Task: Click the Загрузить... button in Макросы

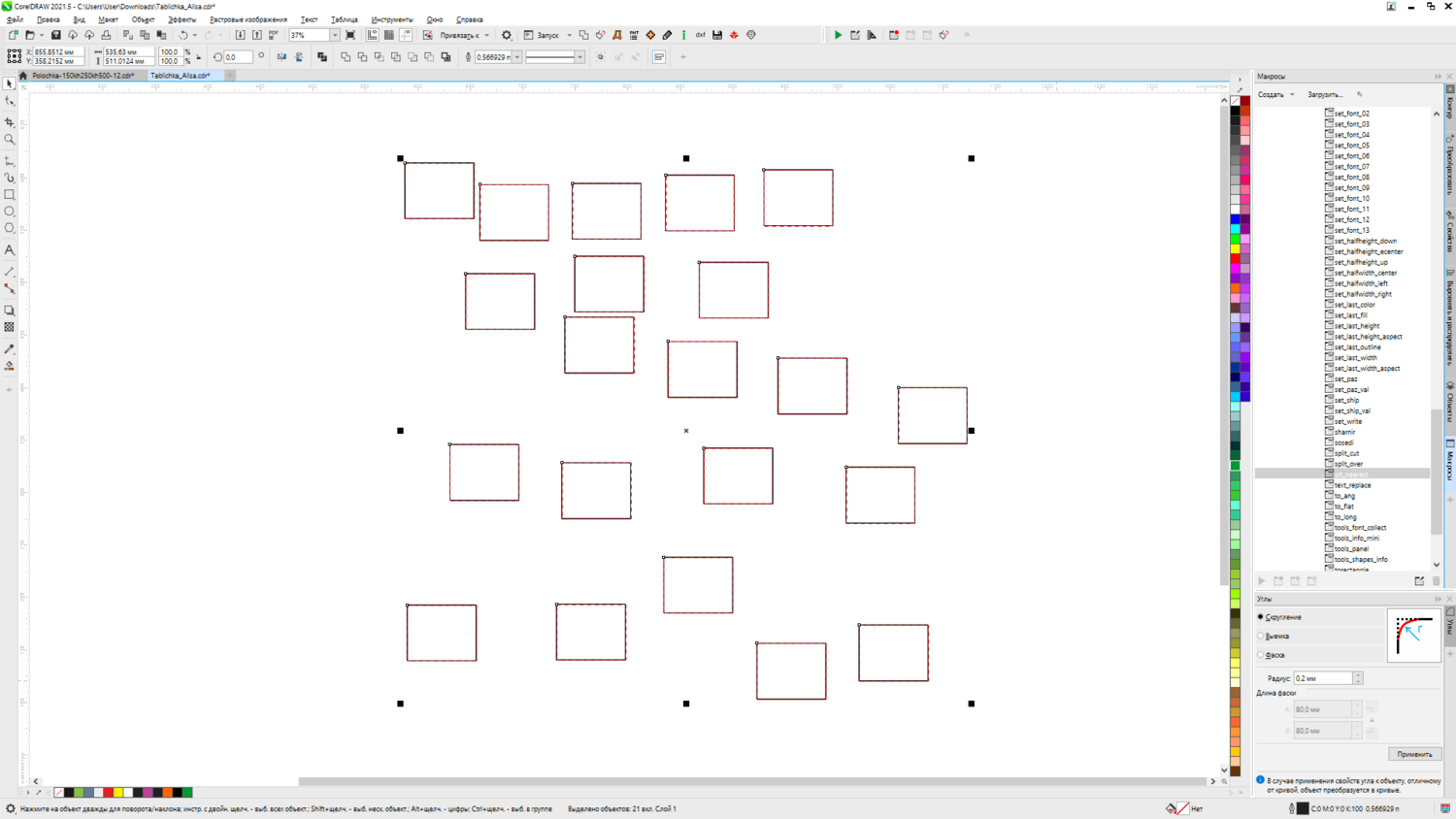Action: click(x=1325, y=95)
